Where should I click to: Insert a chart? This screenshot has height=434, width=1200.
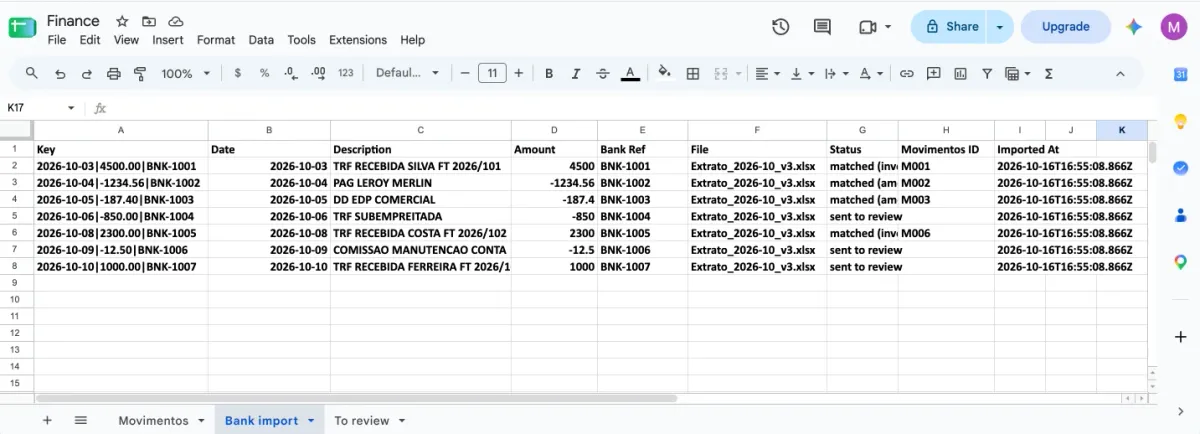tap(961, 73)
